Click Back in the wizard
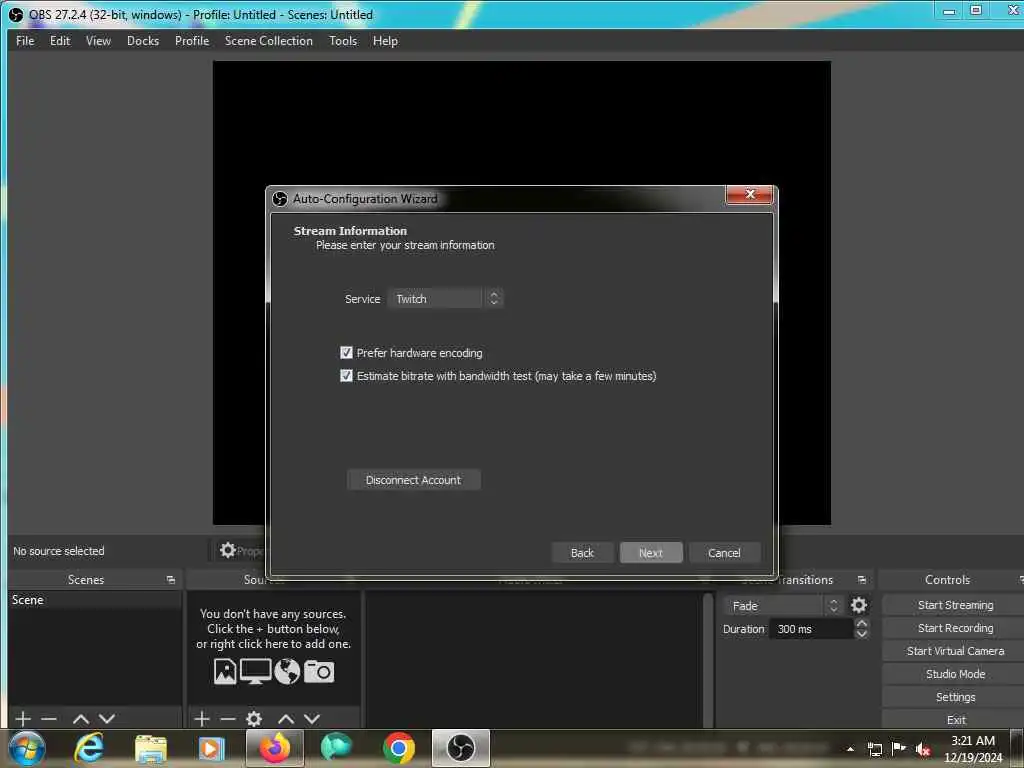 [582, 552]
